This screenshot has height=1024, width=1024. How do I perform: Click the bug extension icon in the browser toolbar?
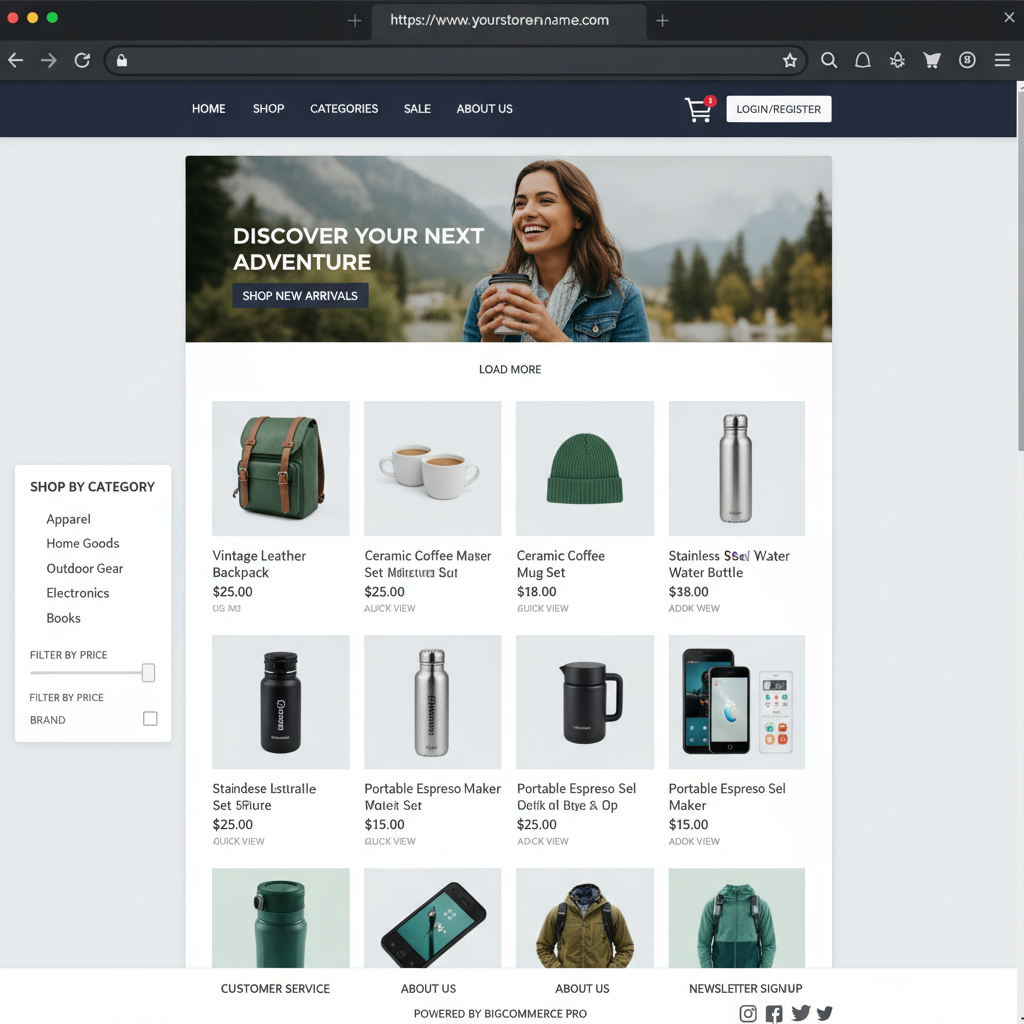[897, 61]
